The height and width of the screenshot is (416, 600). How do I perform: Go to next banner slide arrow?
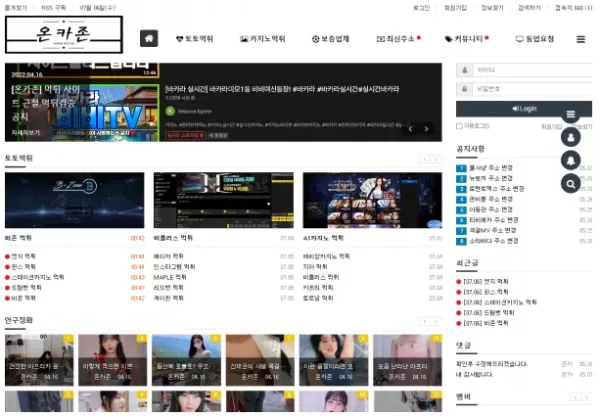click(426, 129)
